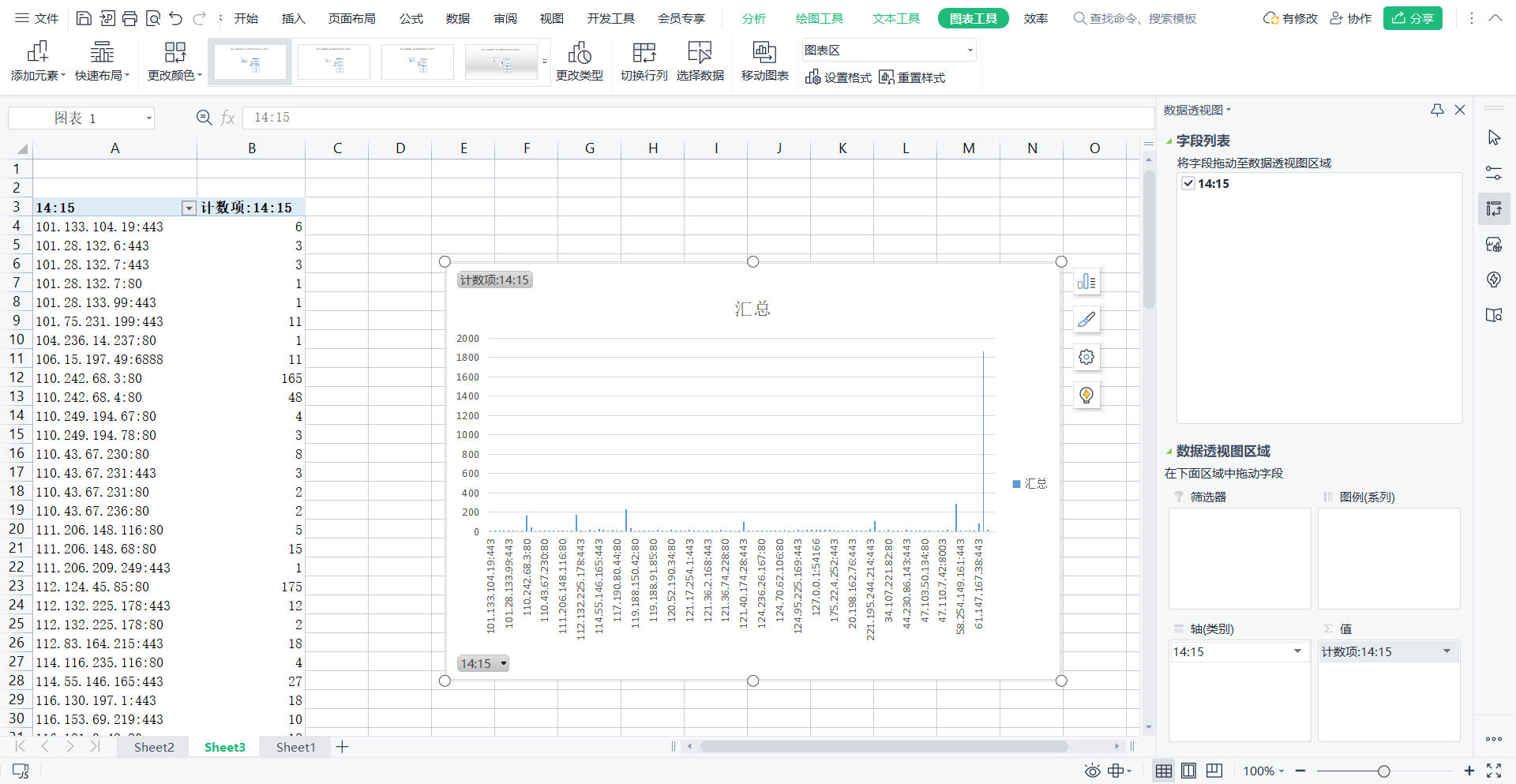1516x784 pixels.
Task: Collapse the 字段列表 section
Action: point(1169,141)
